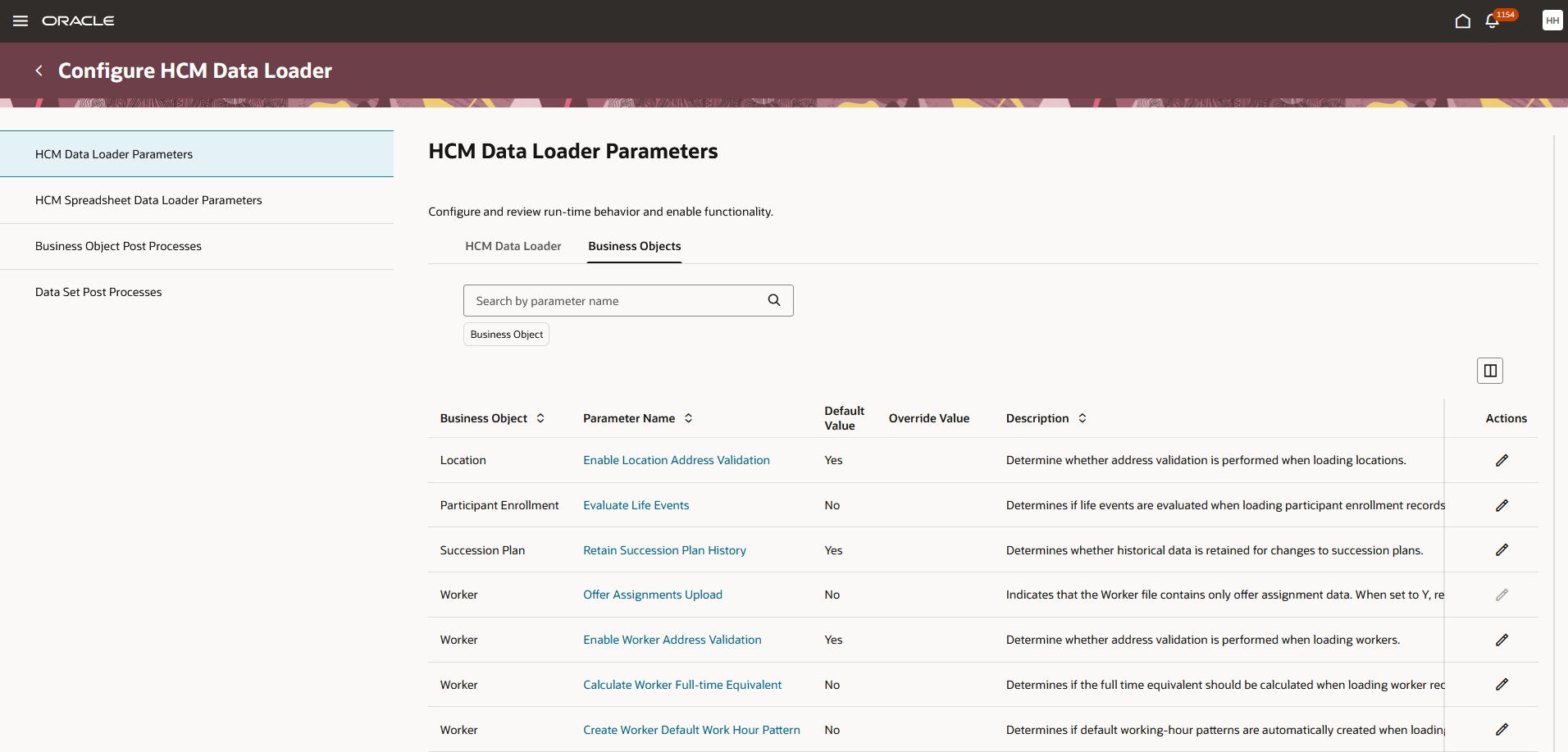Open the Business Object filter chip
Screen dimensions: 1568x752
(x=506, y=335)
